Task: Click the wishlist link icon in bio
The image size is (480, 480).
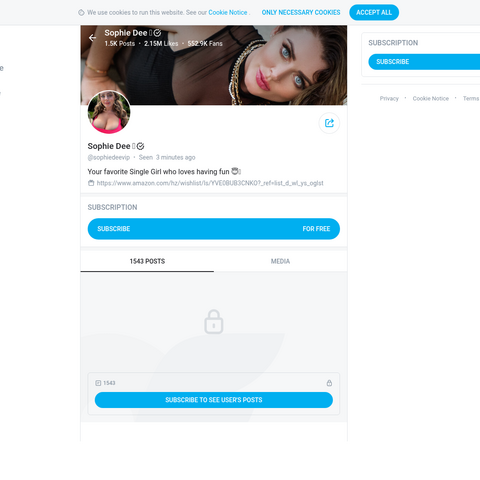Action: pos(91,183)
